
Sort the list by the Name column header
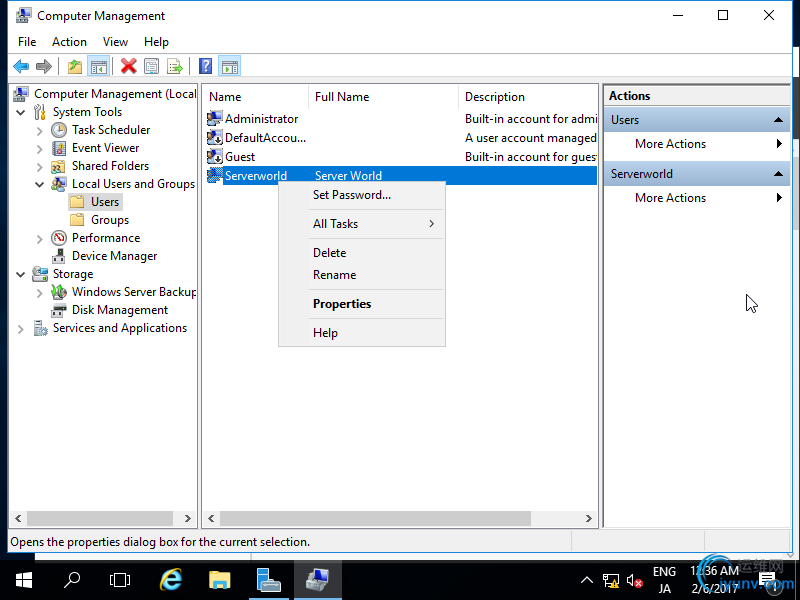pyautogui.click(x=256, y=97)
